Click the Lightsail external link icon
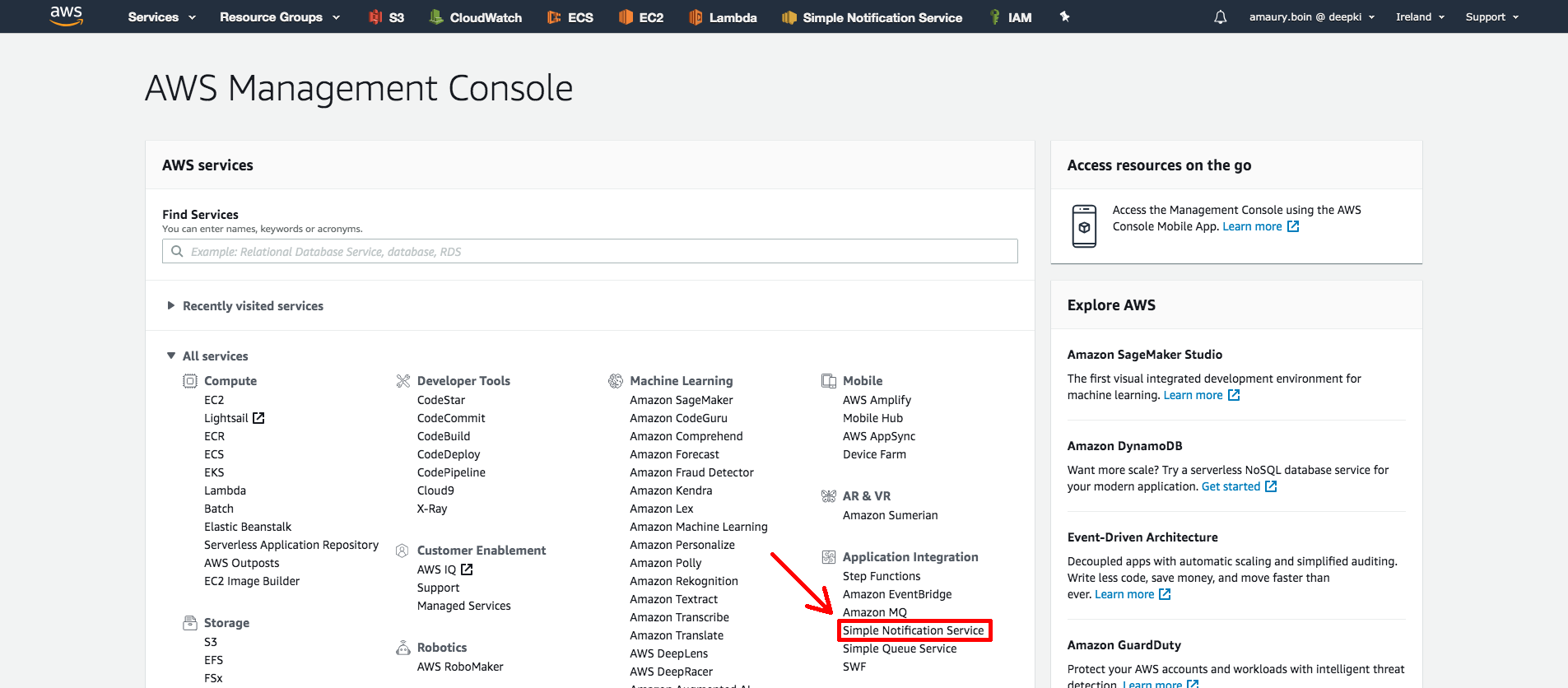 258,418
